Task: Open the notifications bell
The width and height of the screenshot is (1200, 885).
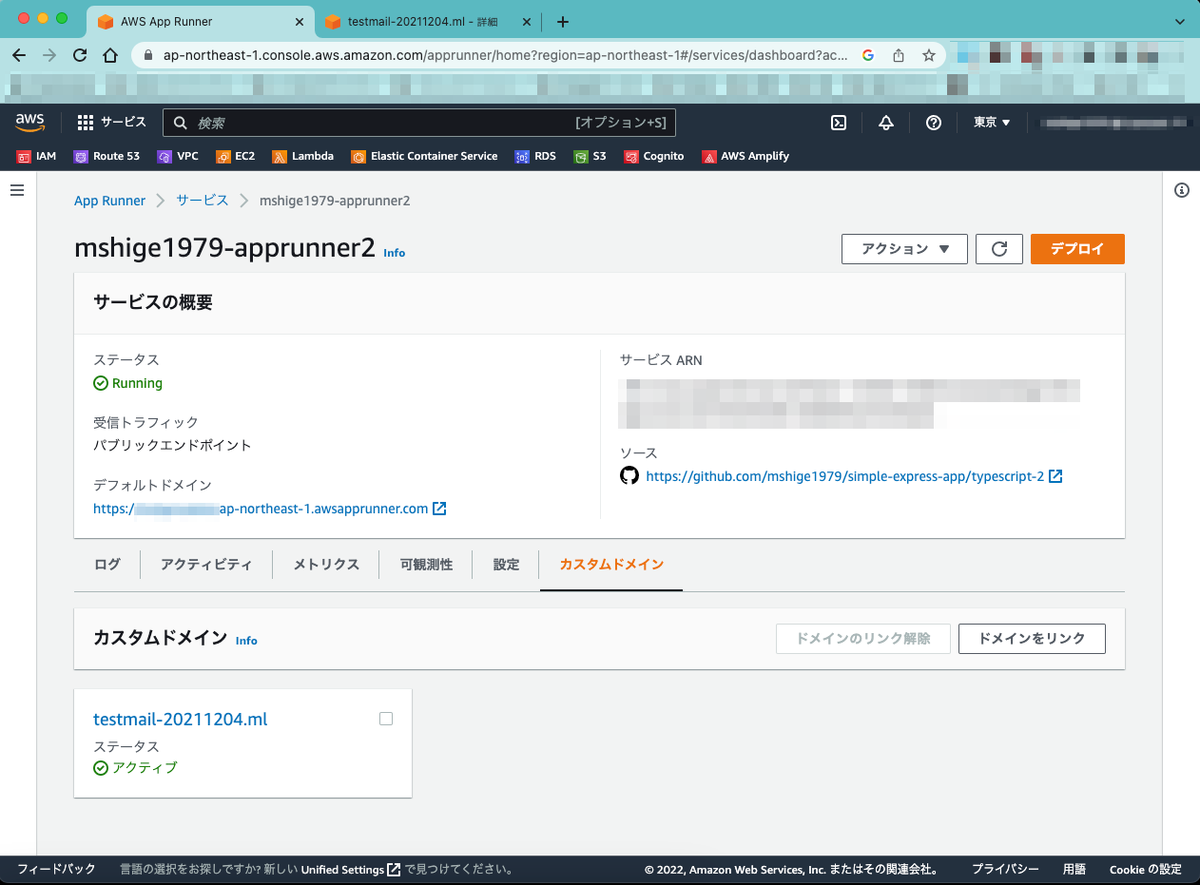Action: pos(886,122)
